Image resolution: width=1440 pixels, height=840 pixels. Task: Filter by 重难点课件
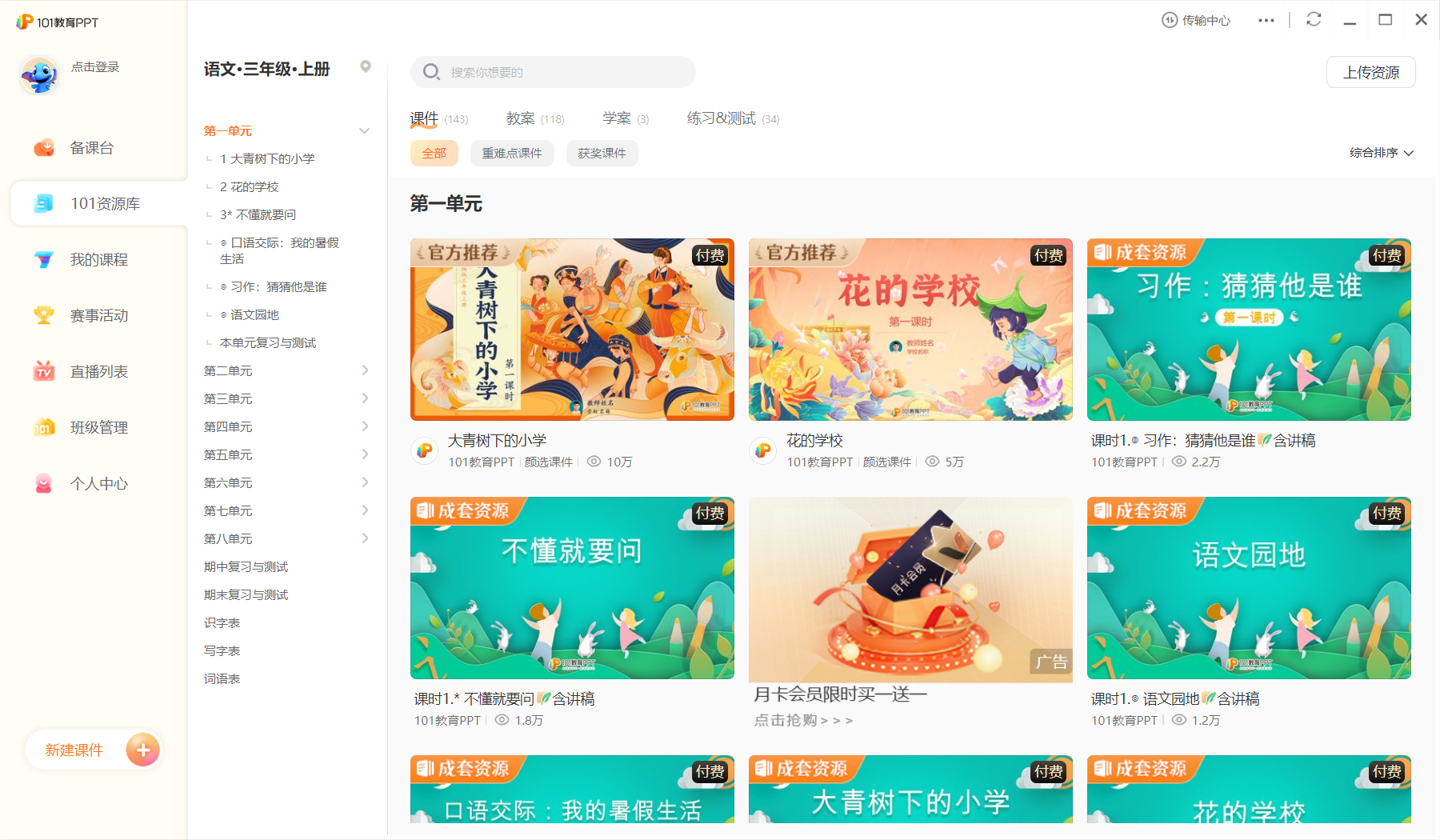coord(512,153)
